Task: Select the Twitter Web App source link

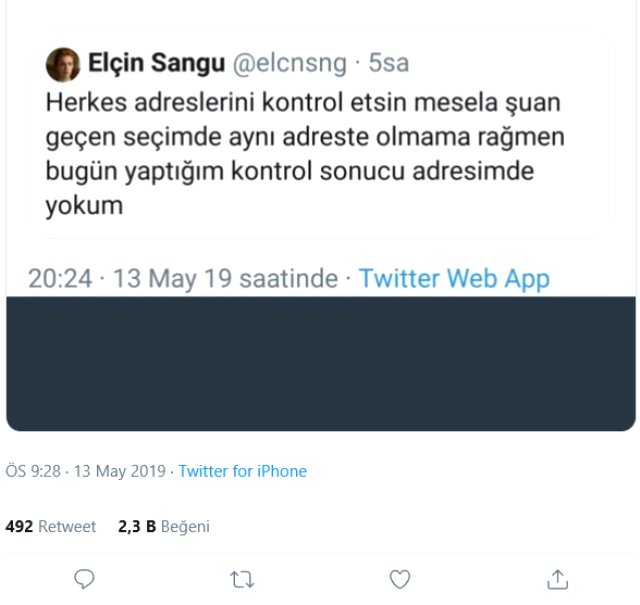Action: [454, 278]
